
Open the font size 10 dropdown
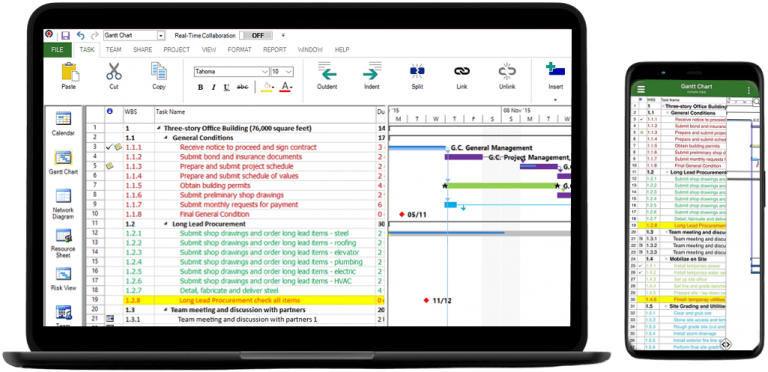click(289, 71)
